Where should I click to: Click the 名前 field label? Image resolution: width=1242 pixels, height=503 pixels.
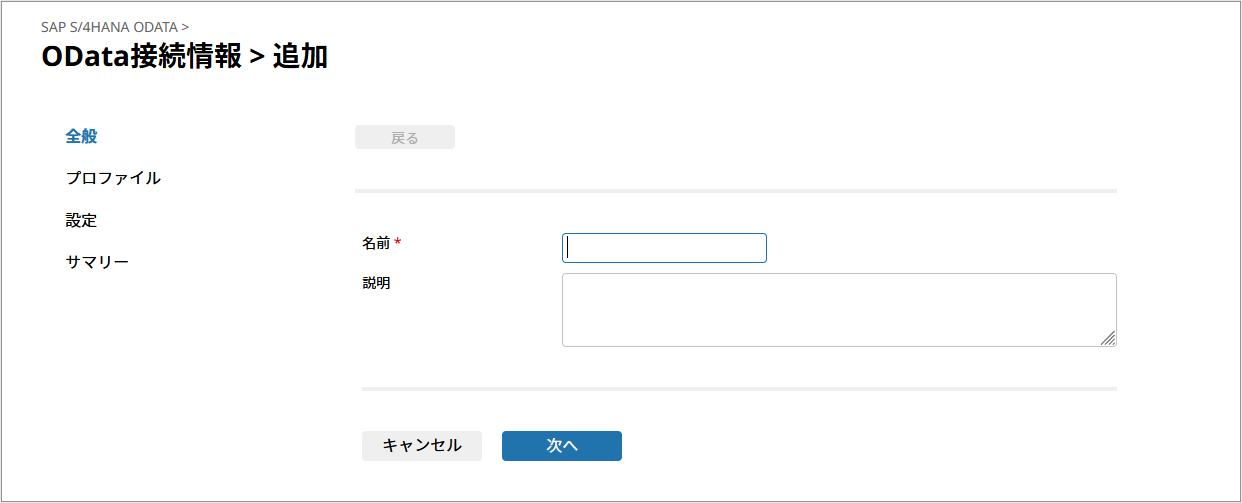coord(376,243)
